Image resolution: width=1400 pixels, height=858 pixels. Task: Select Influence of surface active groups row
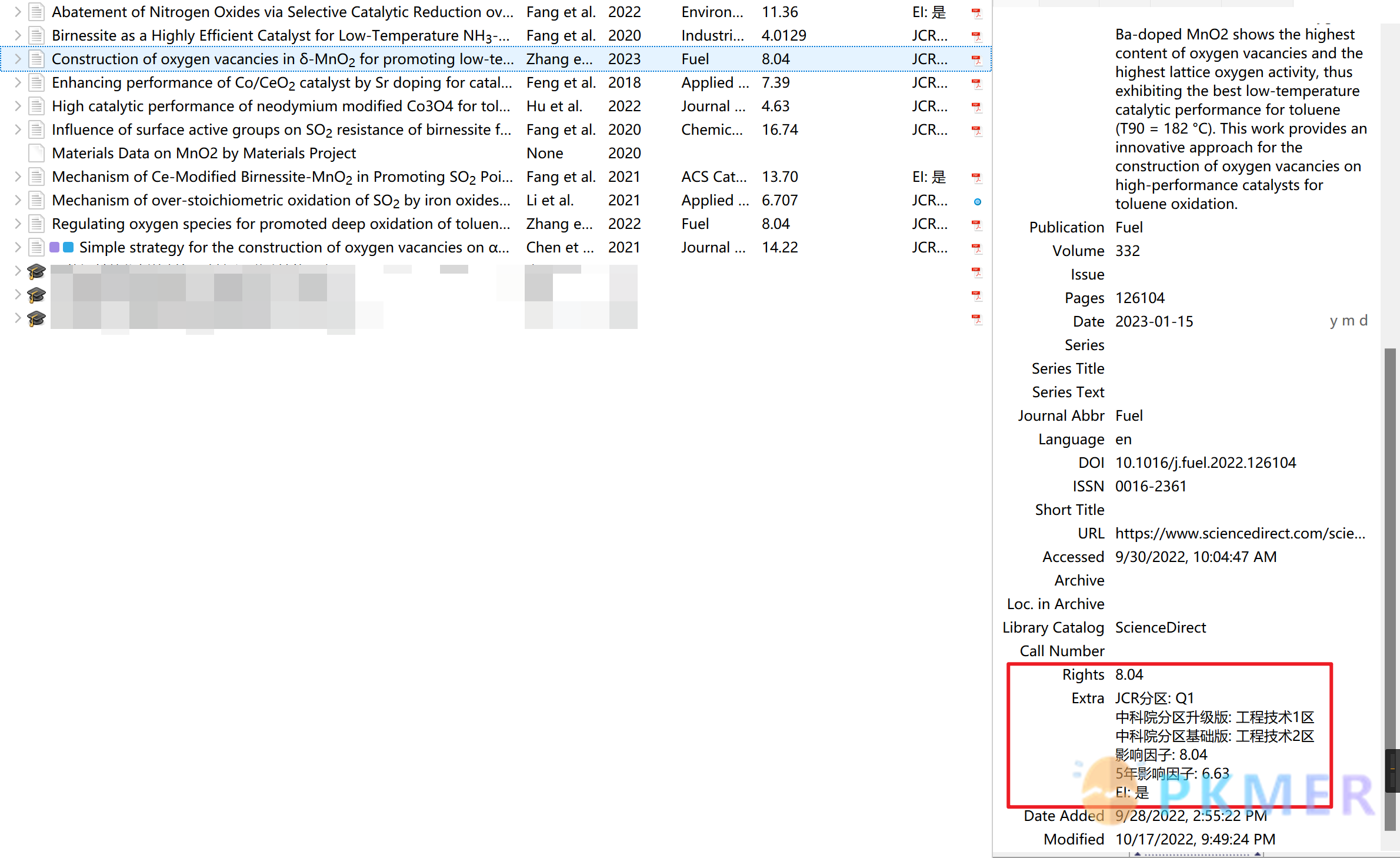coord(281,129)
